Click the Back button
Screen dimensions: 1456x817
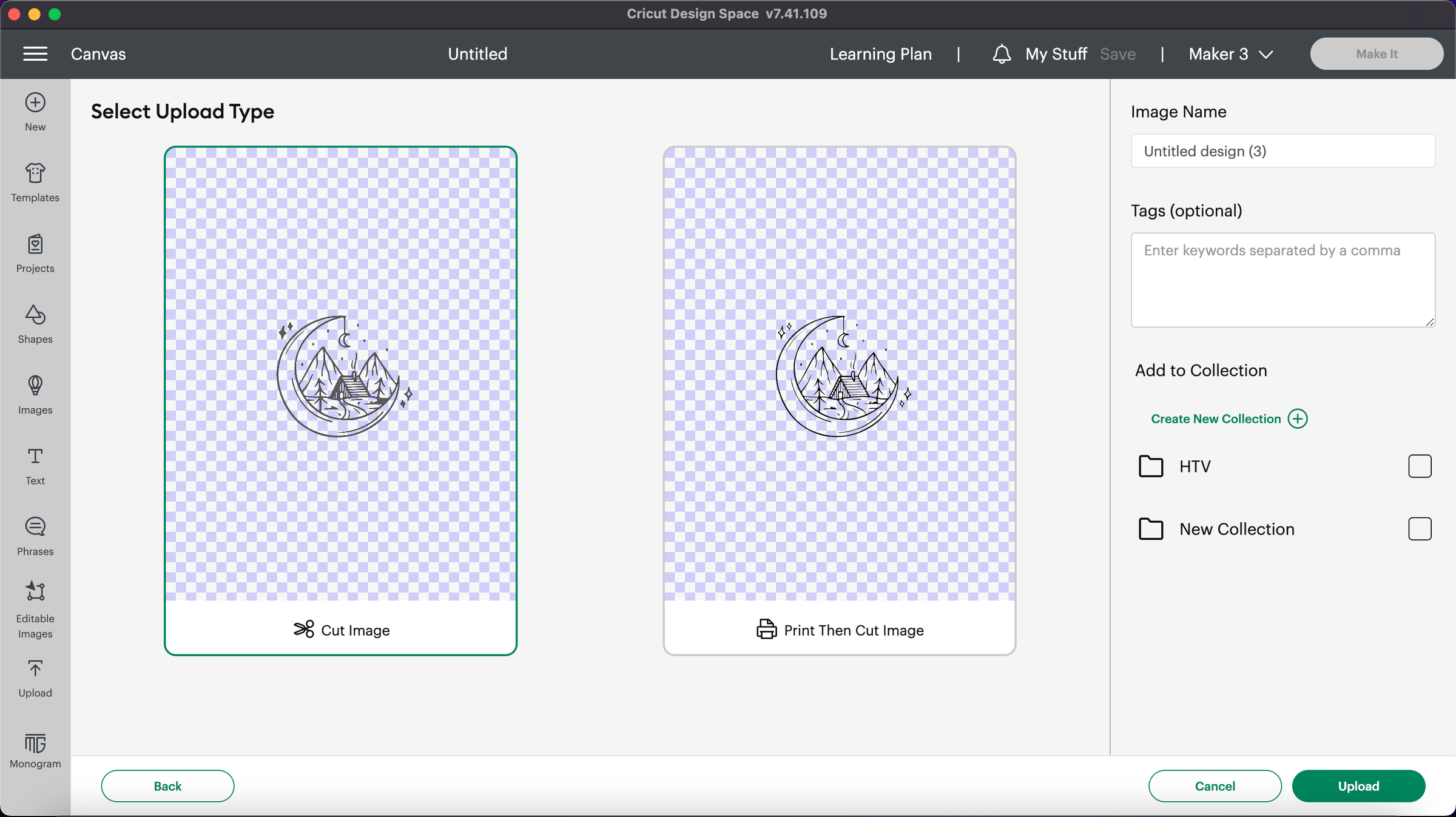pos(167,785)
